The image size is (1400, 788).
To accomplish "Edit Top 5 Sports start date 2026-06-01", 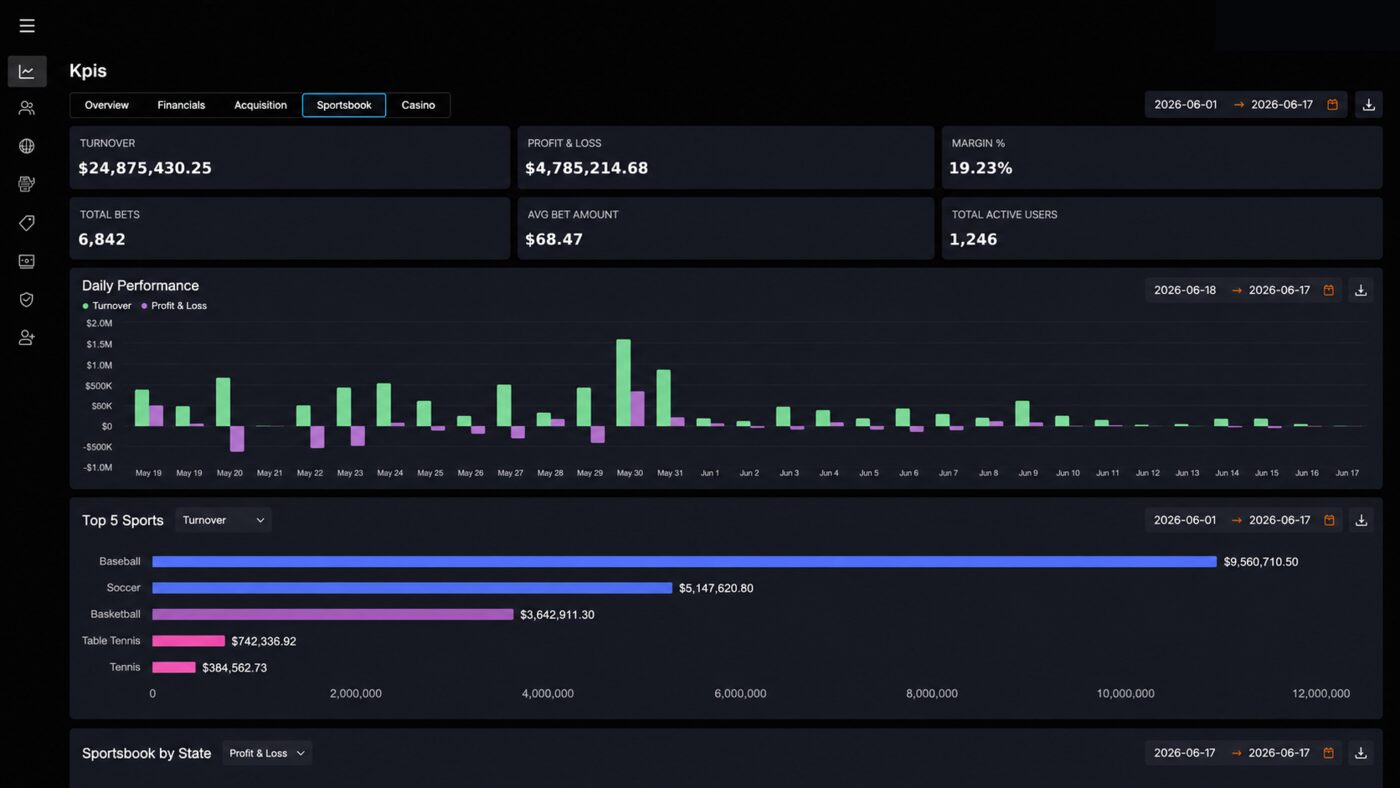I will [x=1185, y=520].
